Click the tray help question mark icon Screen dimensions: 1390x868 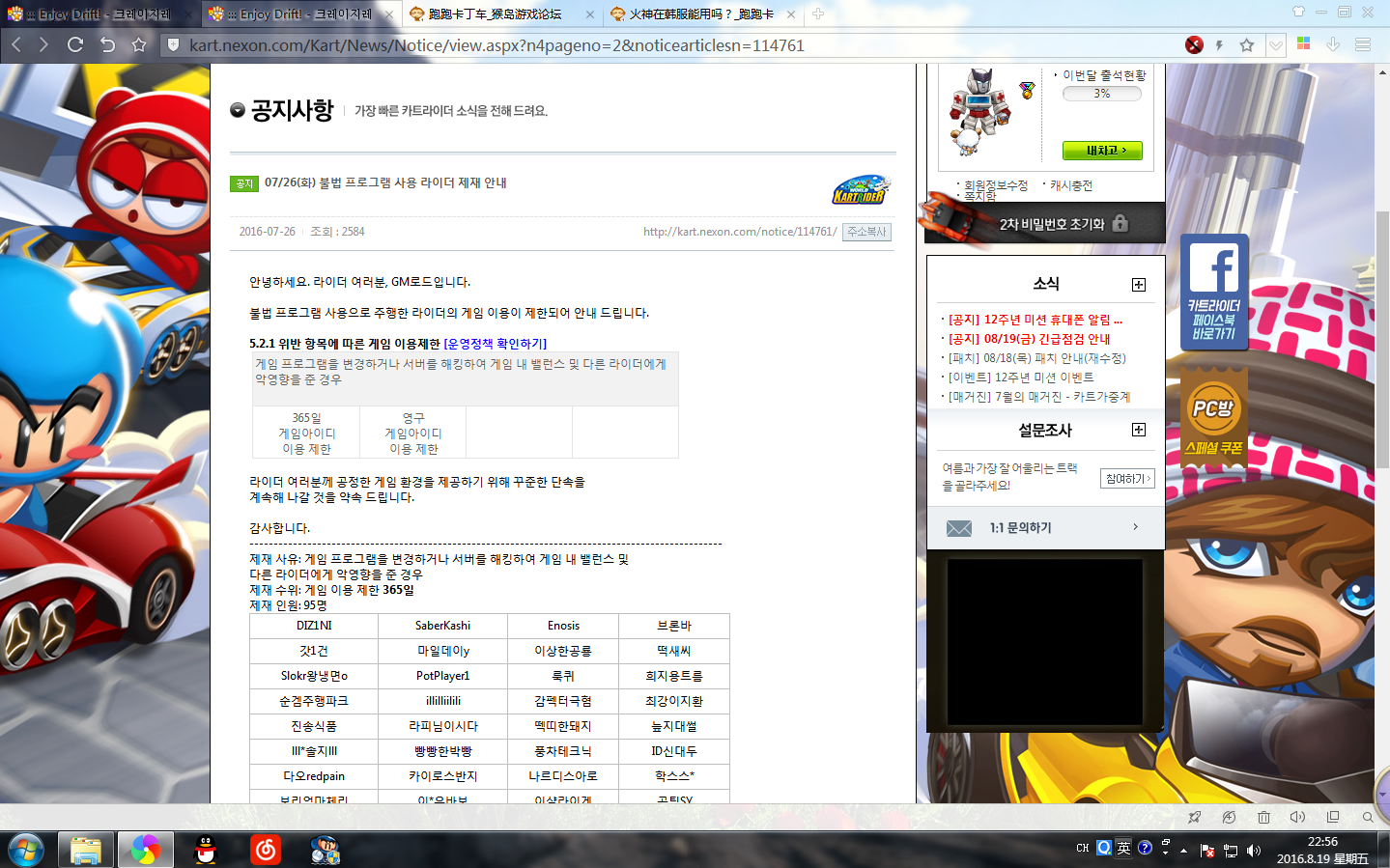coord(1145,848)
